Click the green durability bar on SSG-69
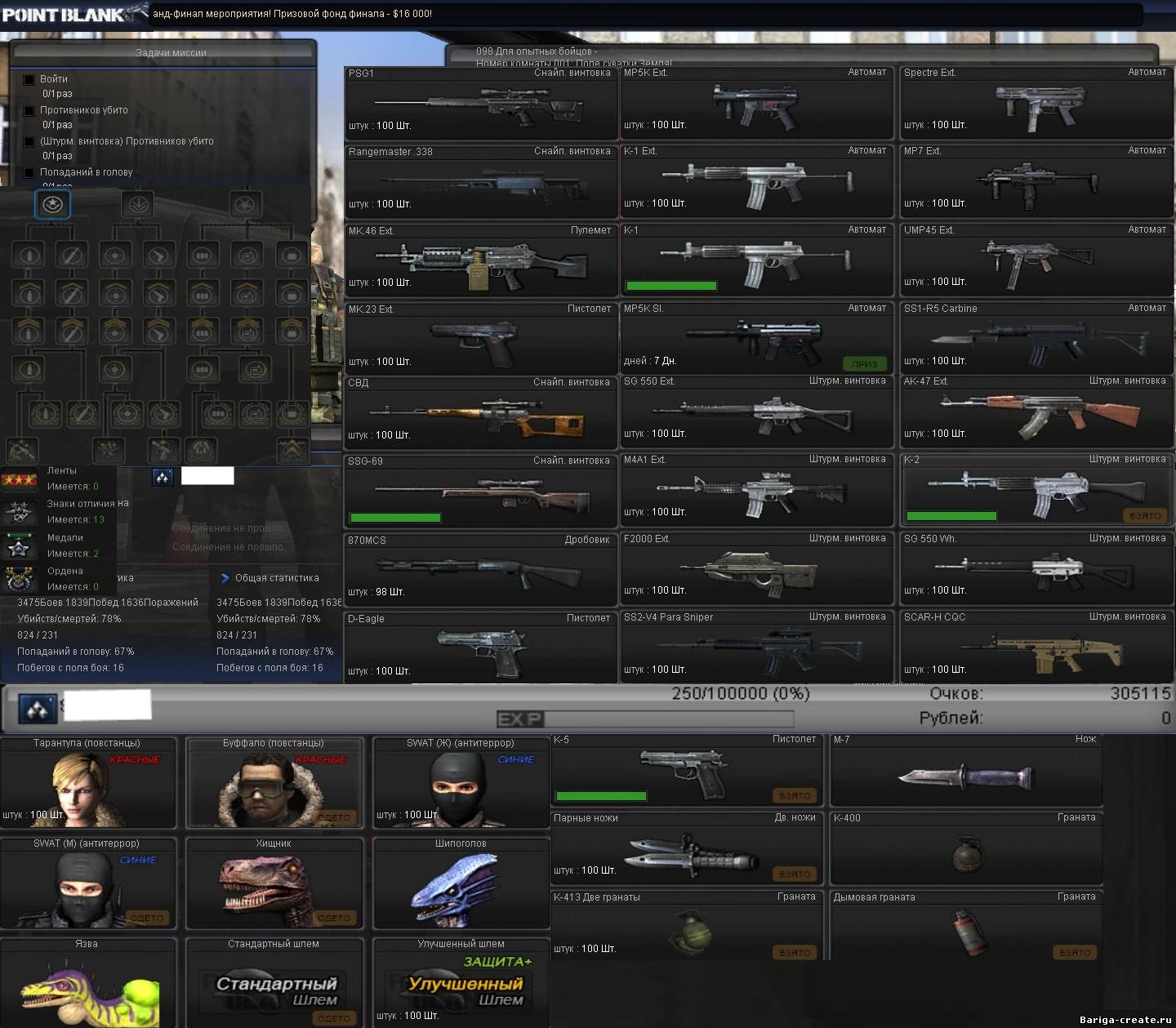 click(x=395, y=518)
